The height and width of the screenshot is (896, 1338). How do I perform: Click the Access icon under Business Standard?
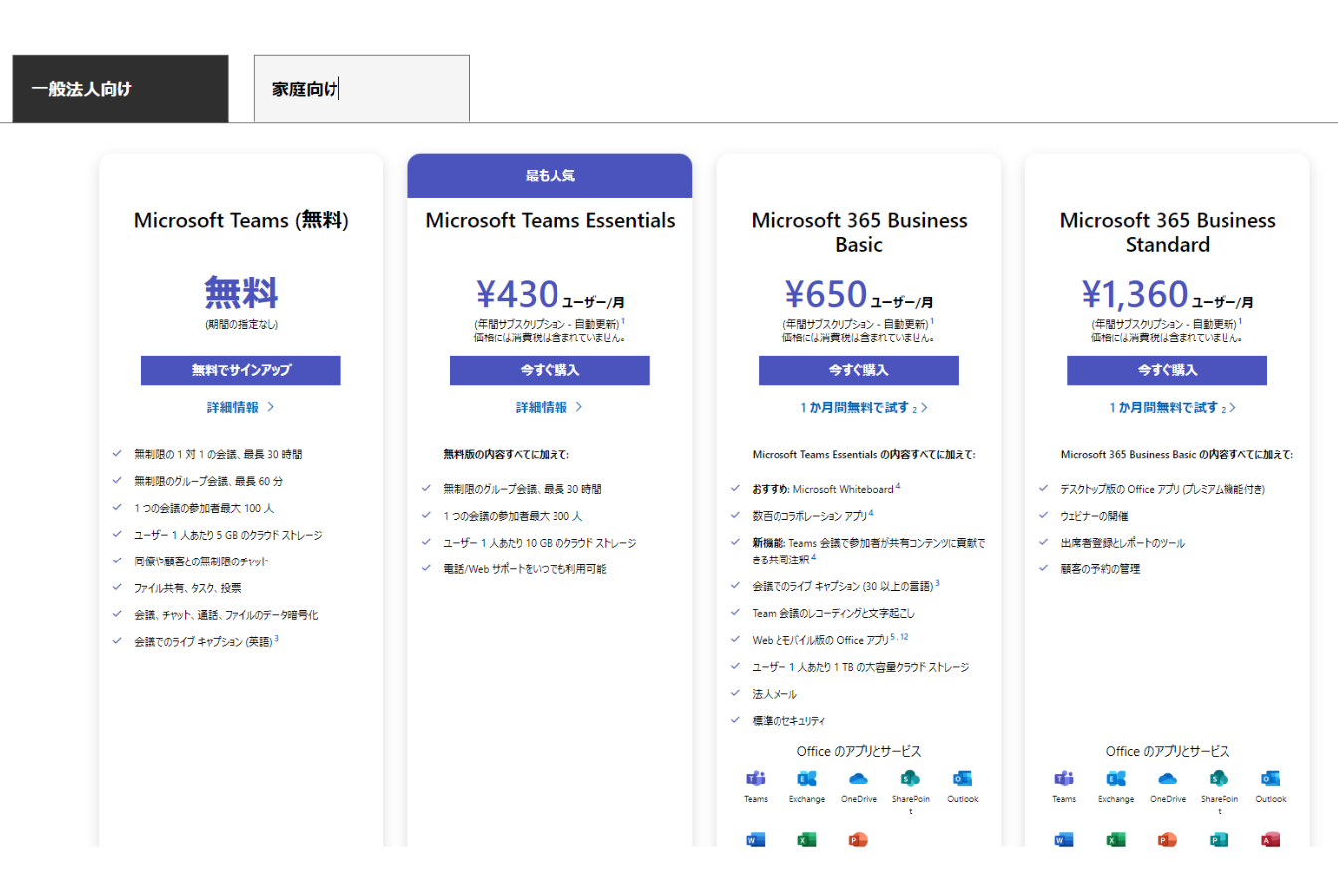(1270, 840)
